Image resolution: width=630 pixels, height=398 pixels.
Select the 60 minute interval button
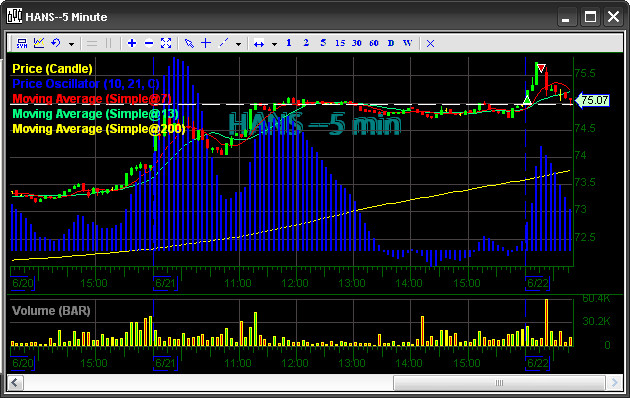374,43
